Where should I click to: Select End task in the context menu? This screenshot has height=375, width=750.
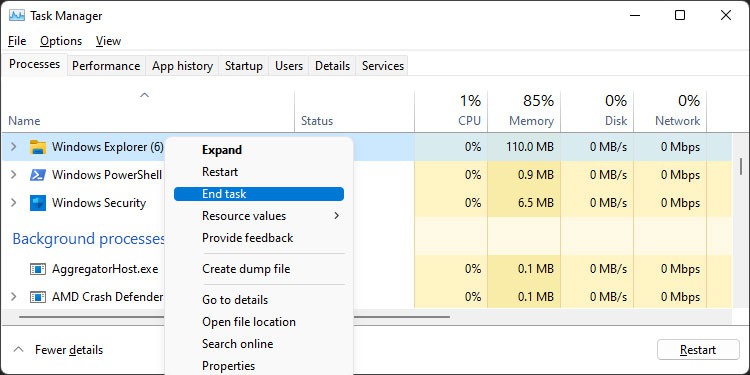click(259, 194)
